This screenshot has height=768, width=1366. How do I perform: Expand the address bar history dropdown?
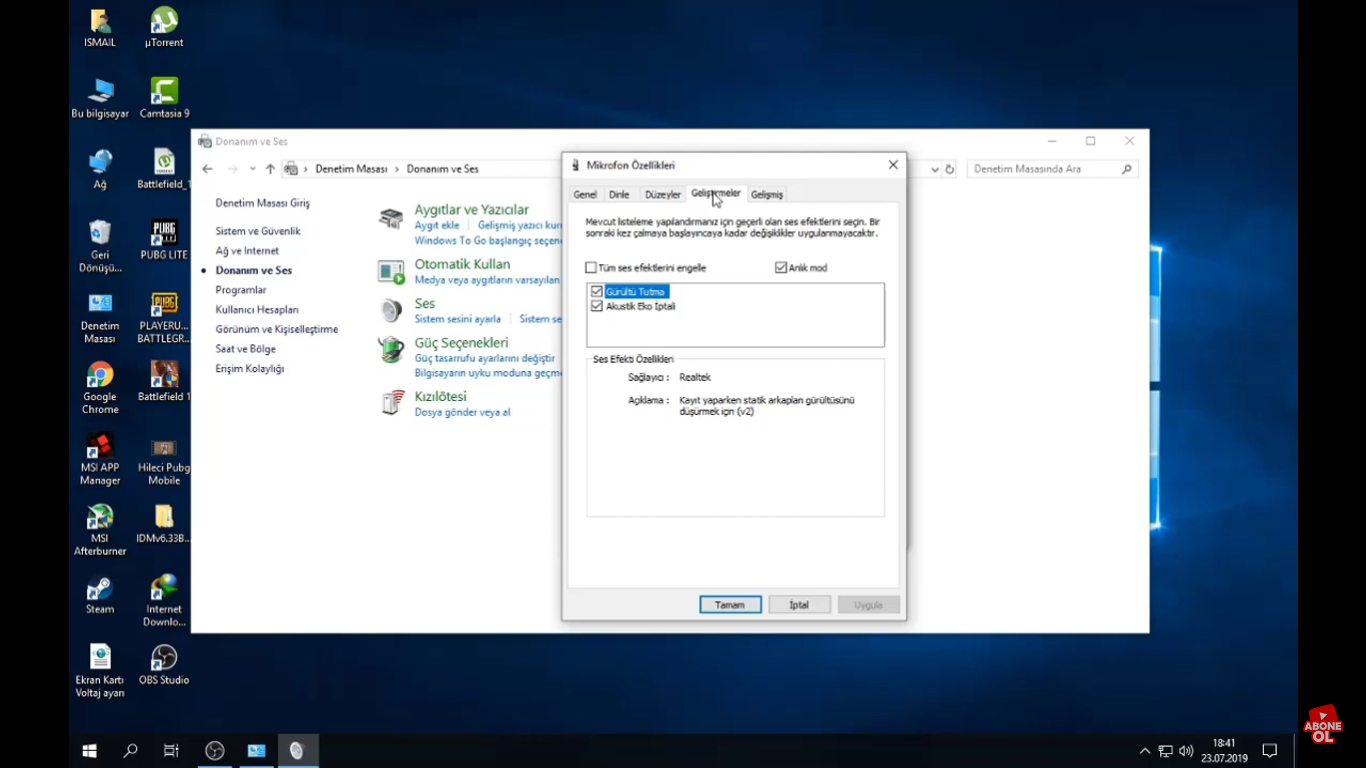934,170
